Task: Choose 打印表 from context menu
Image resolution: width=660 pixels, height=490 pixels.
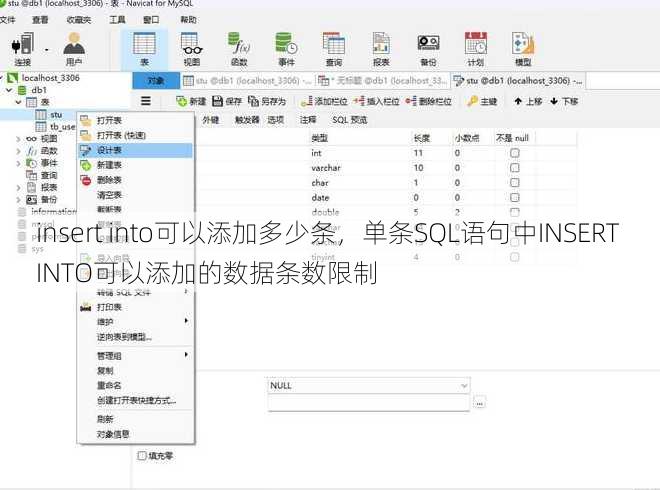Action: [136, 307]
